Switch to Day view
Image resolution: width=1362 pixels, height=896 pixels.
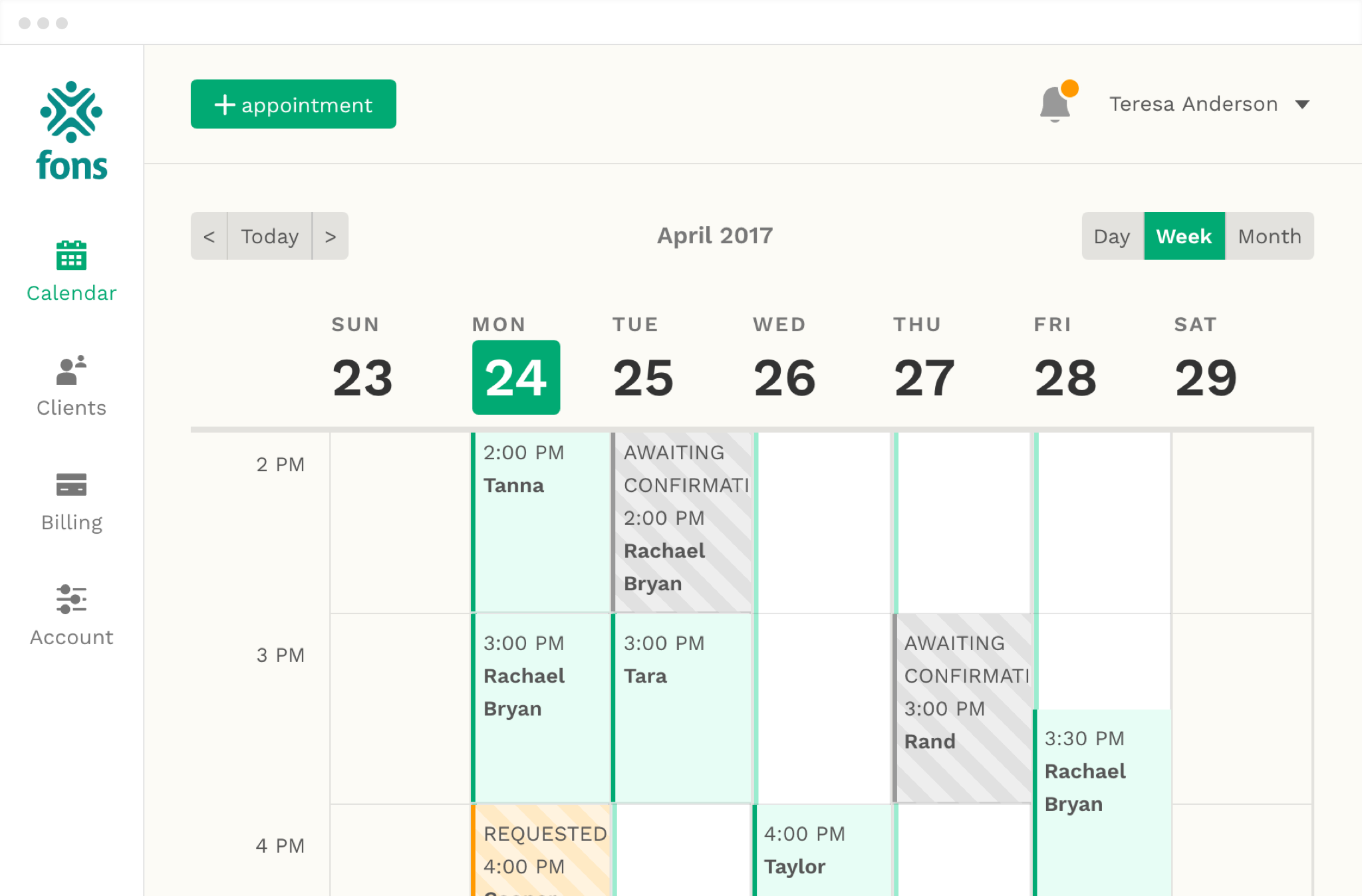pyautogui.click(x=1112, y=236)
